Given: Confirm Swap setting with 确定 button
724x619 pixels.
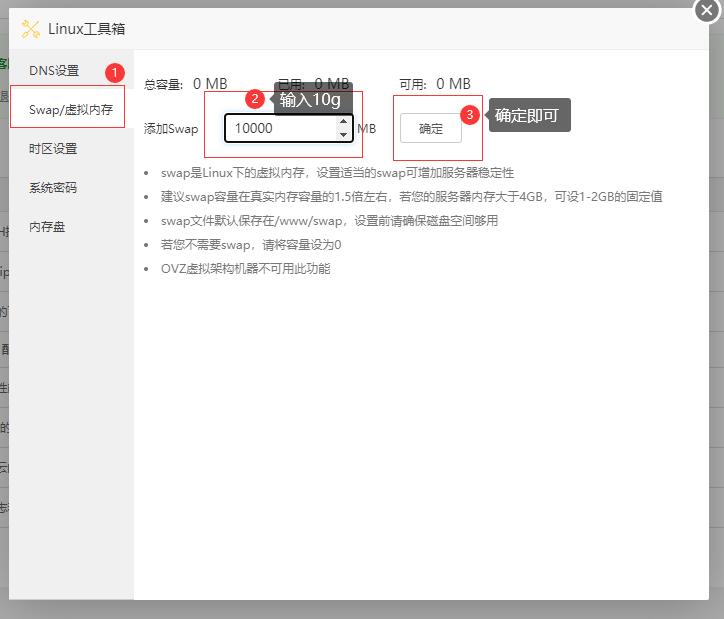Looking at the screenshot, I should tap(430, 128).
